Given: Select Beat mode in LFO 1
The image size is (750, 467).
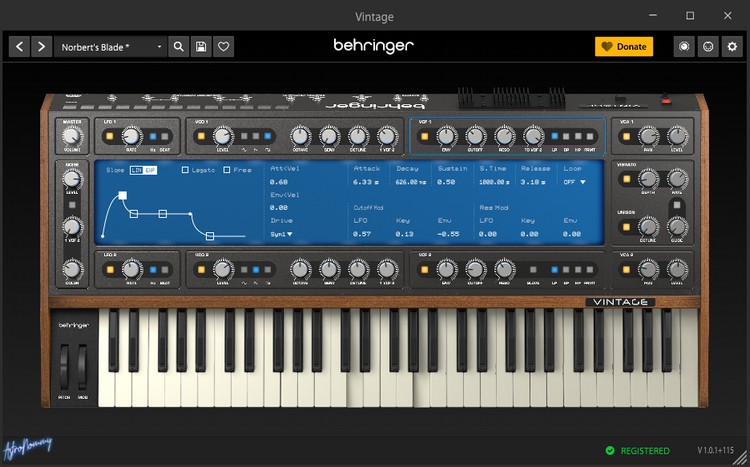Looking at the screenshot, I should [165, 136].
